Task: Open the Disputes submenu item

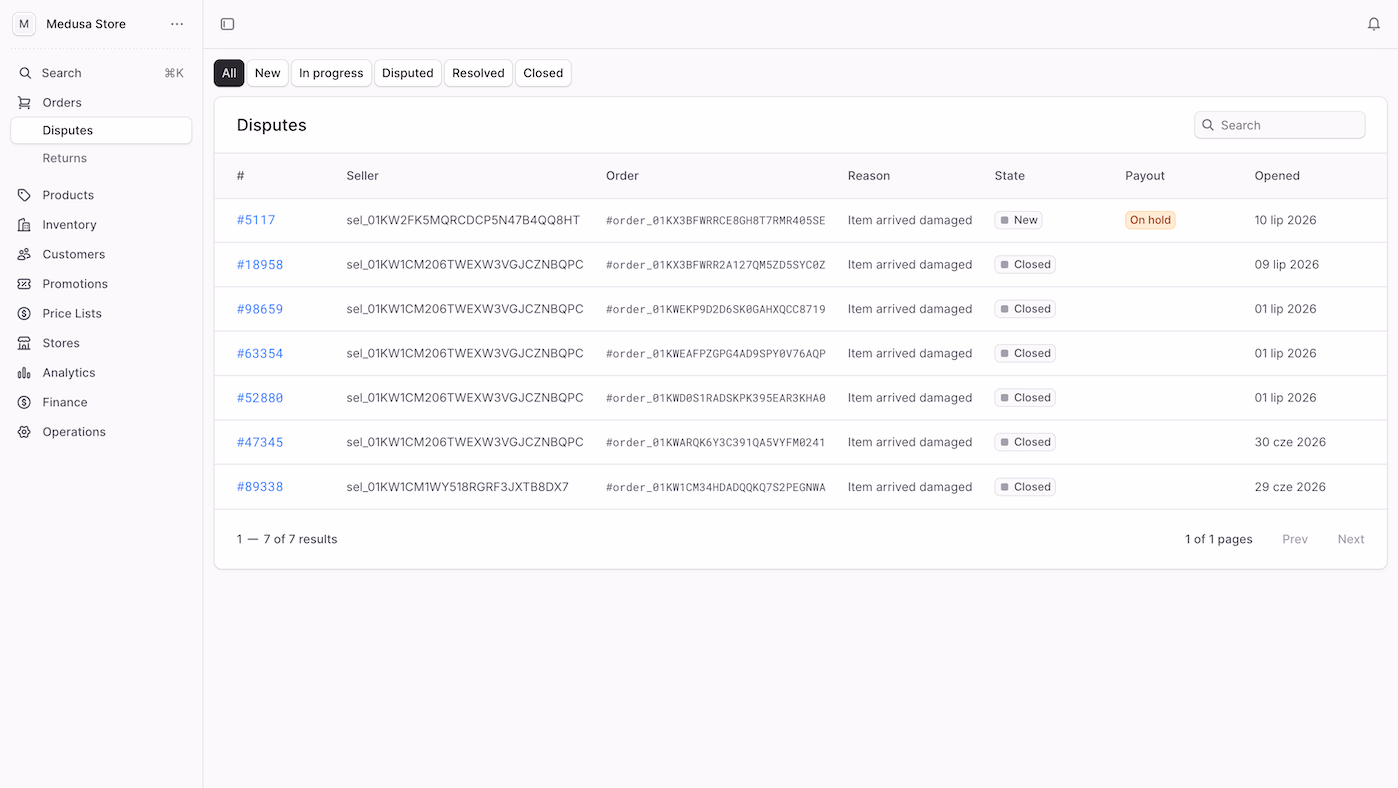Action: coord(101,130)
